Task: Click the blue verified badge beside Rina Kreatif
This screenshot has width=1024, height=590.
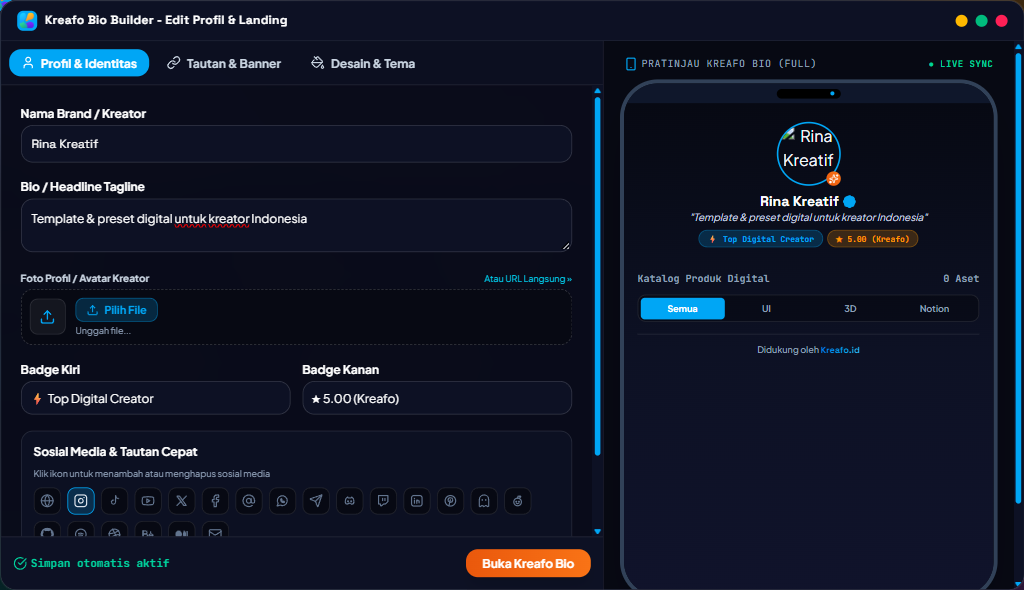Action: [850, 201]
